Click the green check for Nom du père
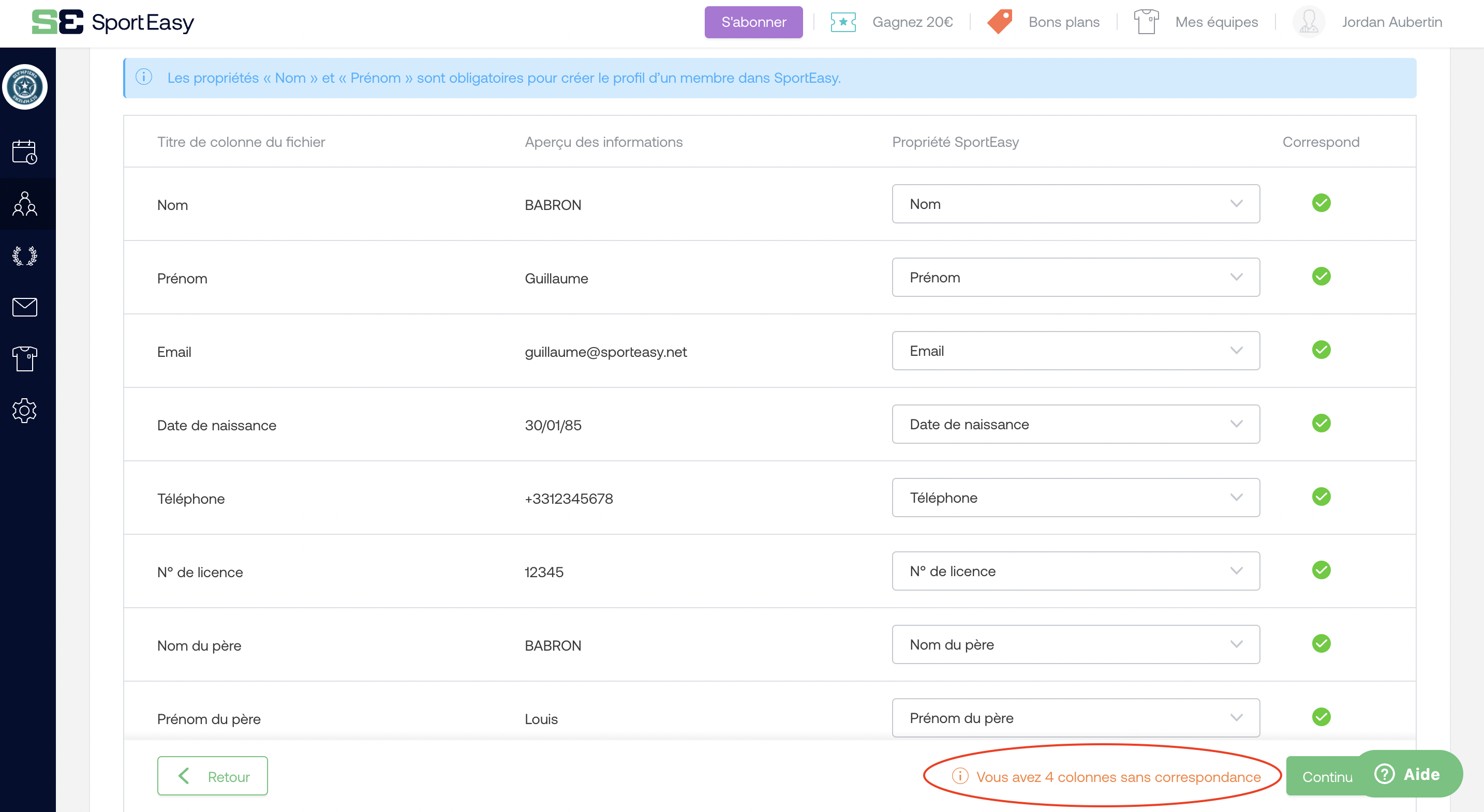The width and height of the screenshot is (1484, 812). click(x=1321, y=644)
